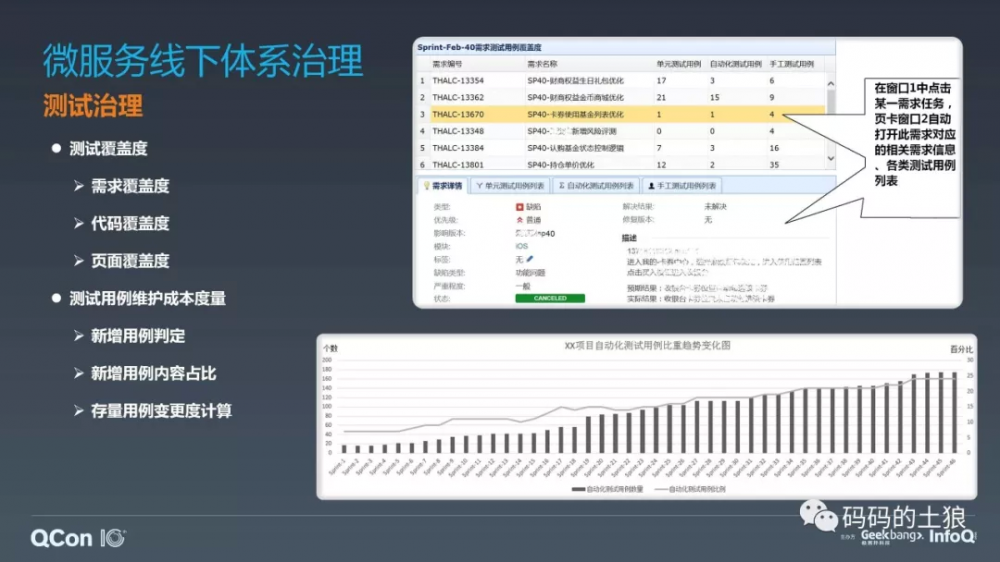Sort by the 单元测试用例 column header
Image resolution: width=1000 pixels, height=562 pixels.
679,64
